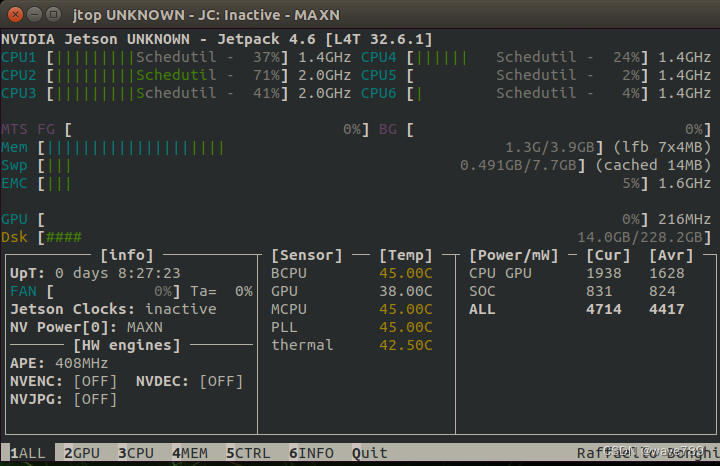Close the jtop terminal window
Screen dimensions: 720x466
tap(15, 15)
